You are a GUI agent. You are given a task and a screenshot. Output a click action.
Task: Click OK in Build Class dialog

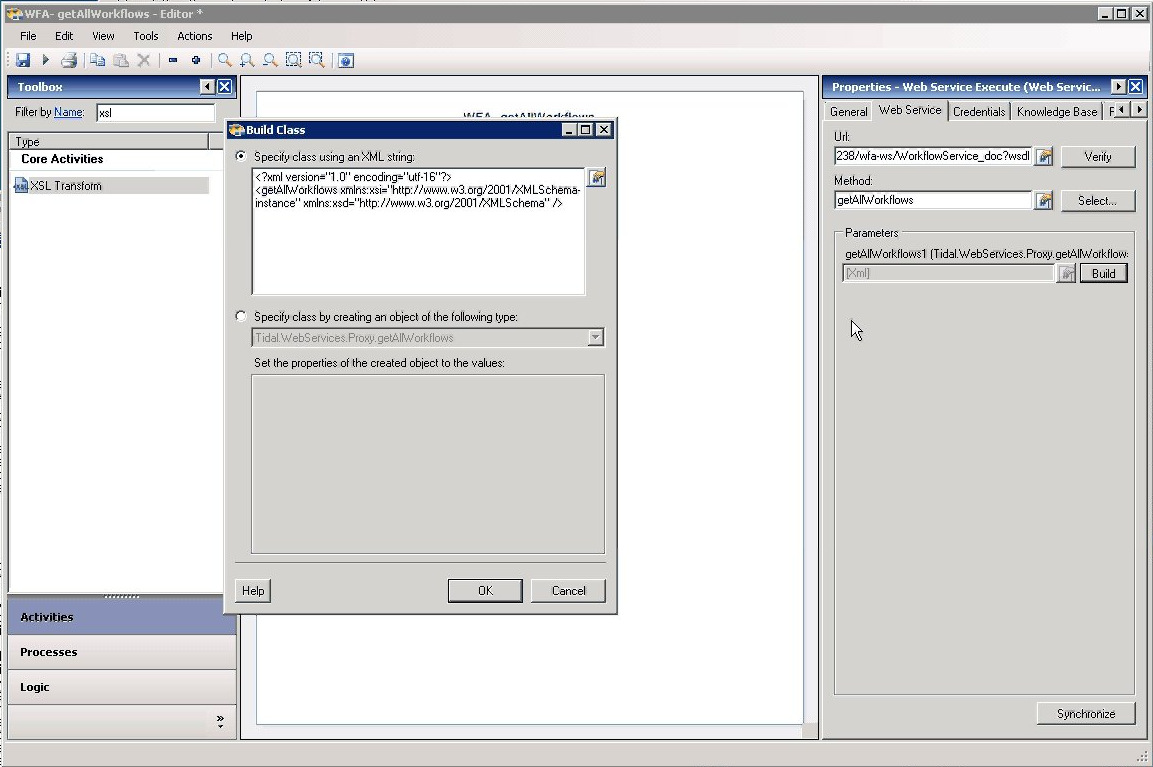pos(485,591)
